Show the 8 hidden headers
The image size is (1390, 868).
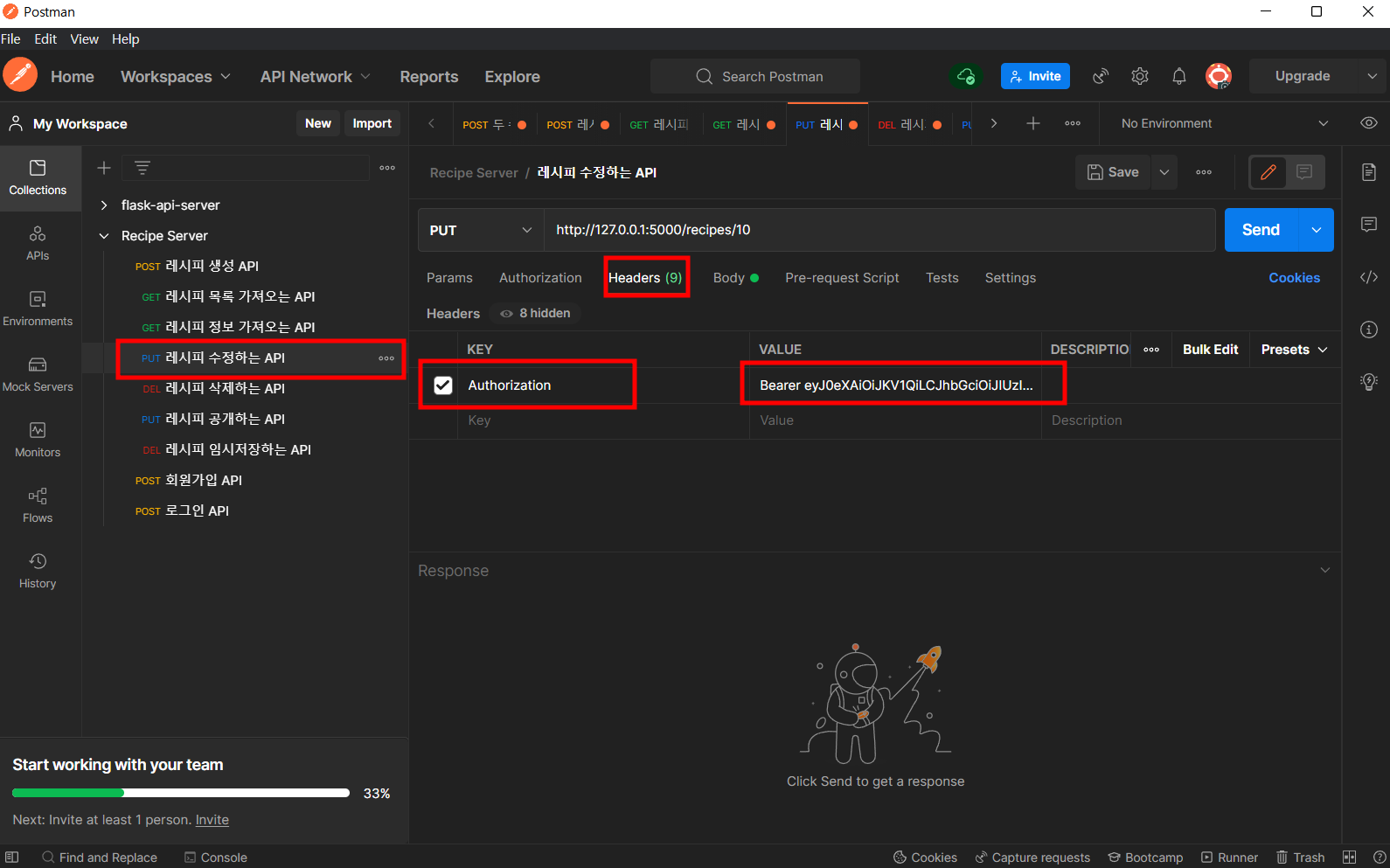pyautogui.click(x=534, y=313)
